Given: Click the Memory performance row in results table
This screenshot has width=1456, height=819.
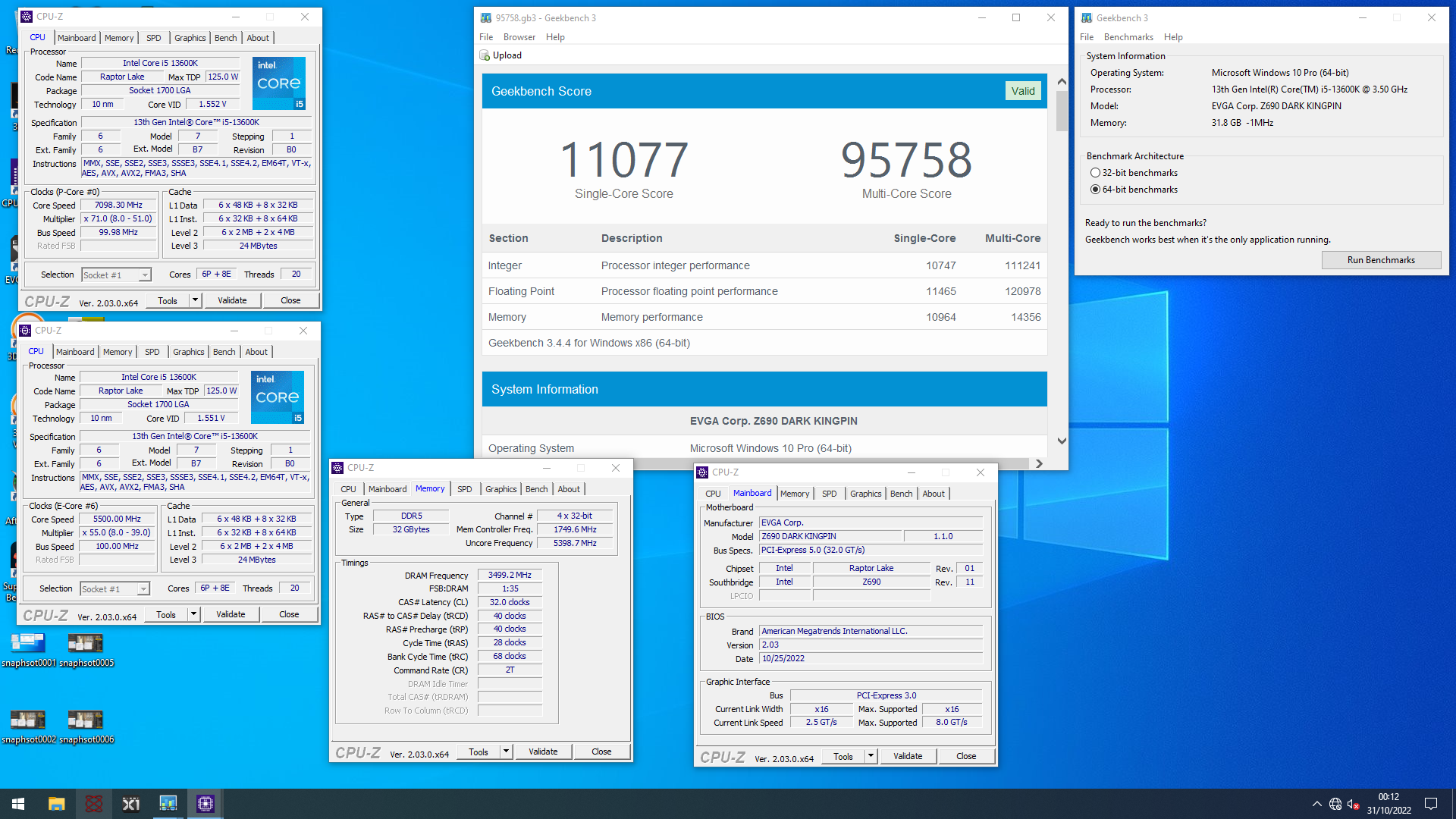Looking at the screenshot, I should [x=764, y=317].
